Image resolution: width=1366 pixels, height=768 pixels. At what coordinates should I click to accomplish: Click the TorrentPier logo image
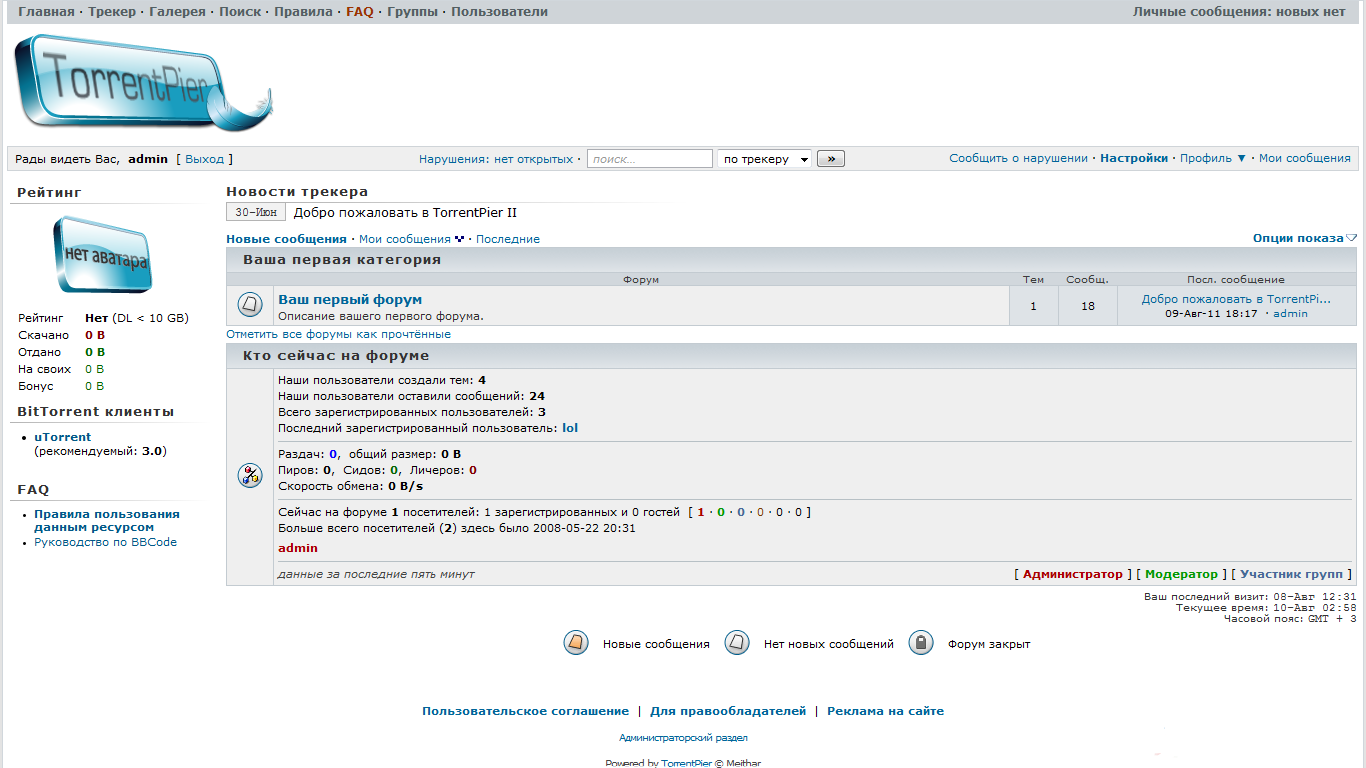click(140, 84)
